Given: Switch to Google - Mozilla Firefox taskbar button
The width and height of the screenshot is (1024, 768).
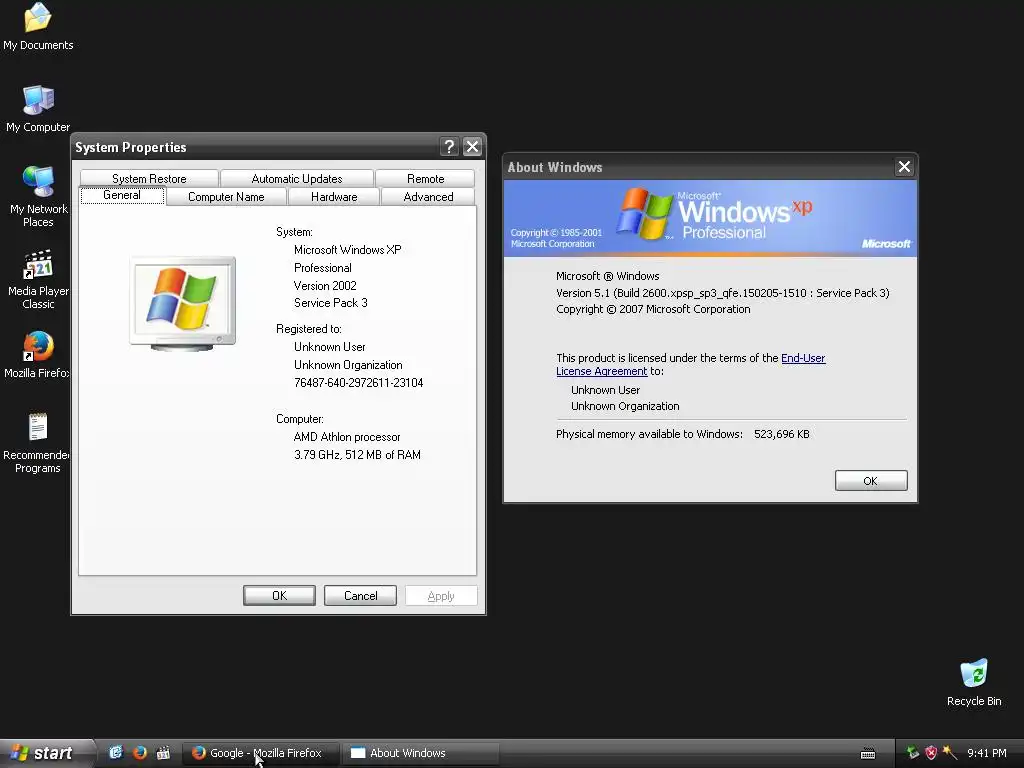Looking at the screenshot, I should point(260,754).
